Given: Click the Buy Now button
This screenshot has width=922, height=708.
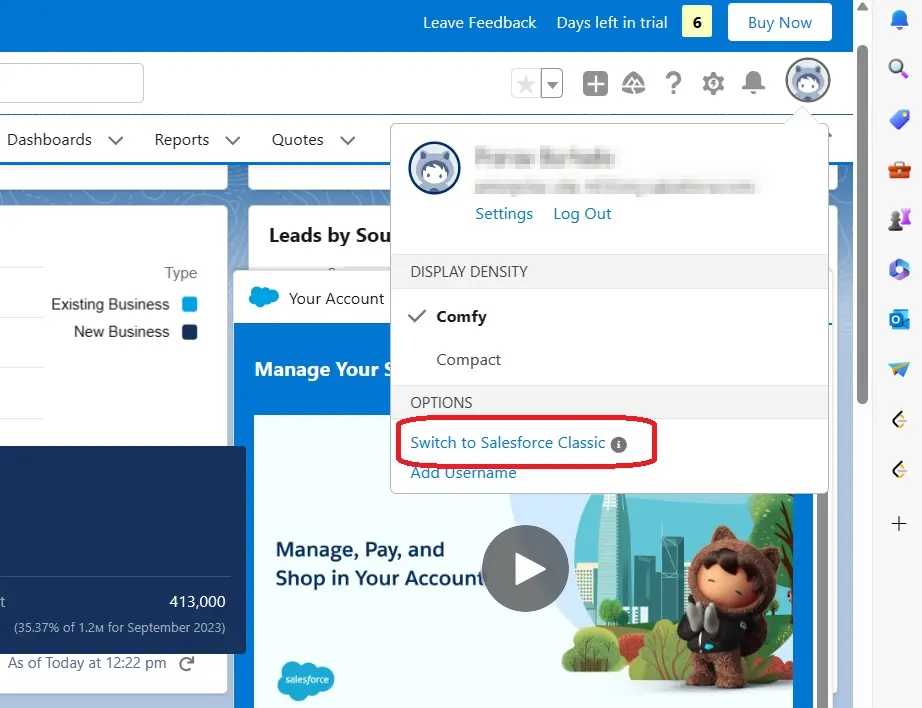Looking at the screenshot, I should 780,22.
